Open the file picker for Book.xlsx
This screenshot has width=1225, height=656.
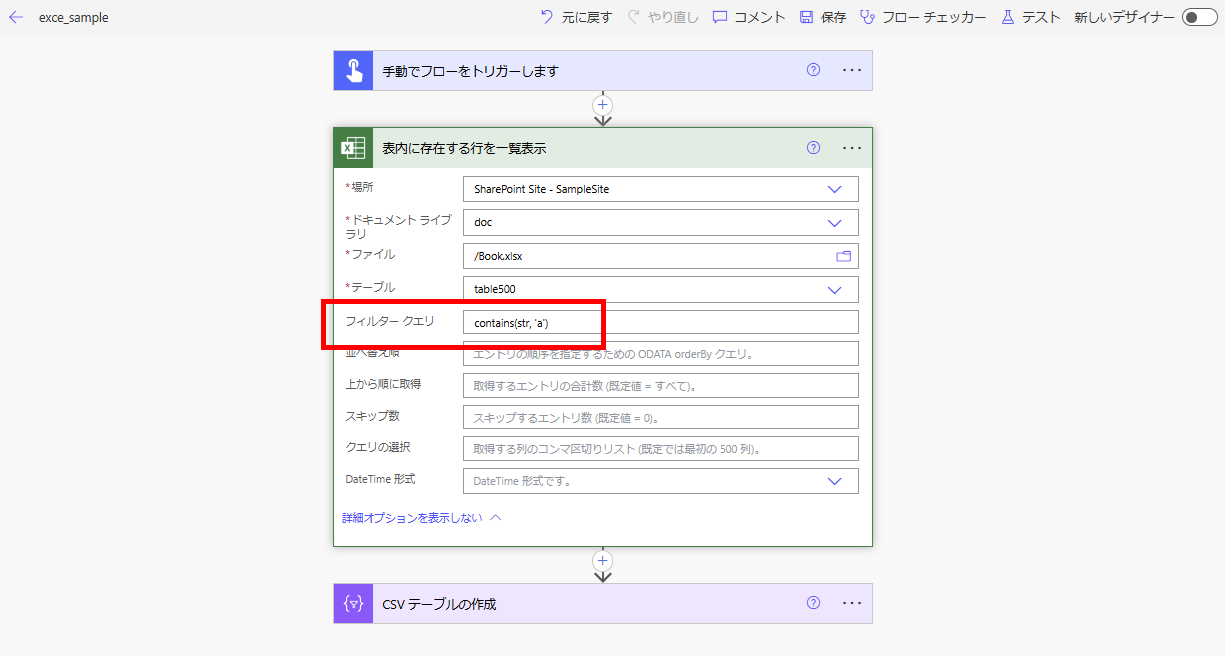click(843, 255)
